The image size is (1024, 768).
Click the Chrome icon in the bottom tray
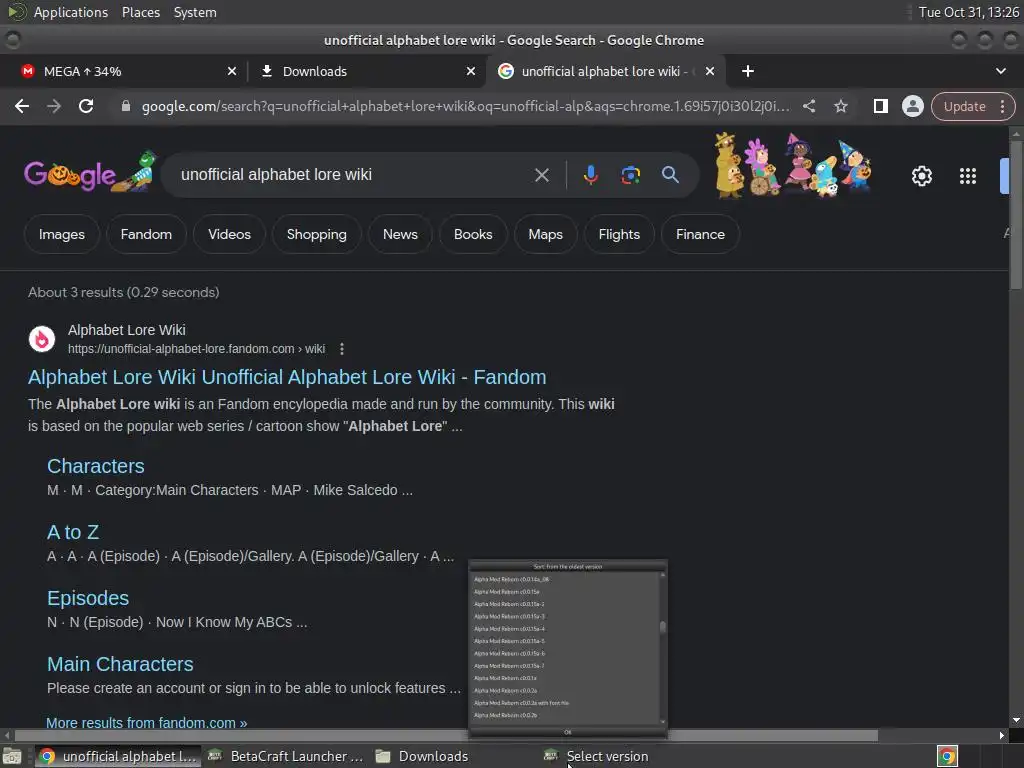click(947, 756)
